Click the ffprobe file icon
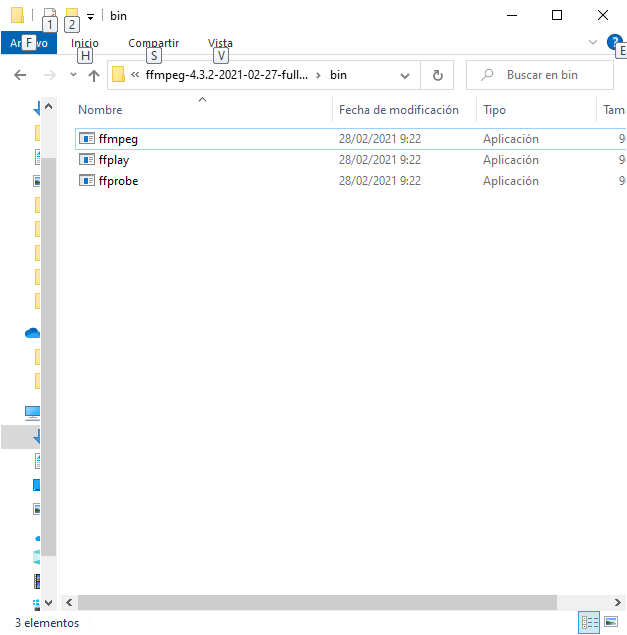Viewport: 627px width, 635px height. pos(87,181)
